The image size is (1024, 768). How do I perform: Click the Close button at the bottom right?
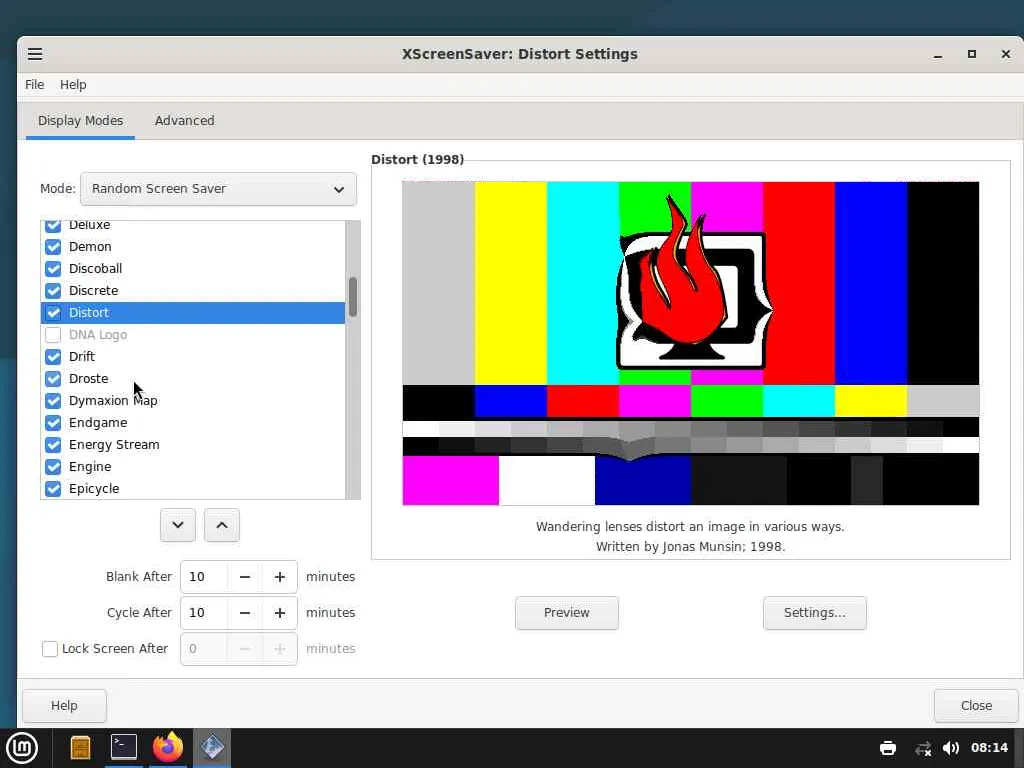pos(976,705)
